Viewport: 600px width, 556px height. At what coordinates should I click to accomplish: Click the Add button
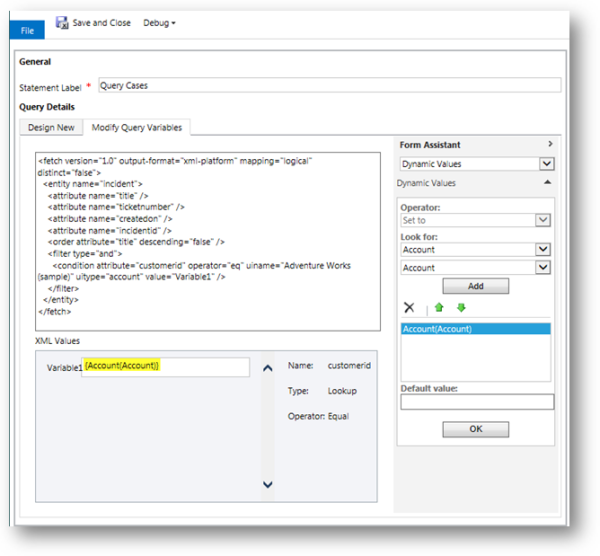pos(476,286)
